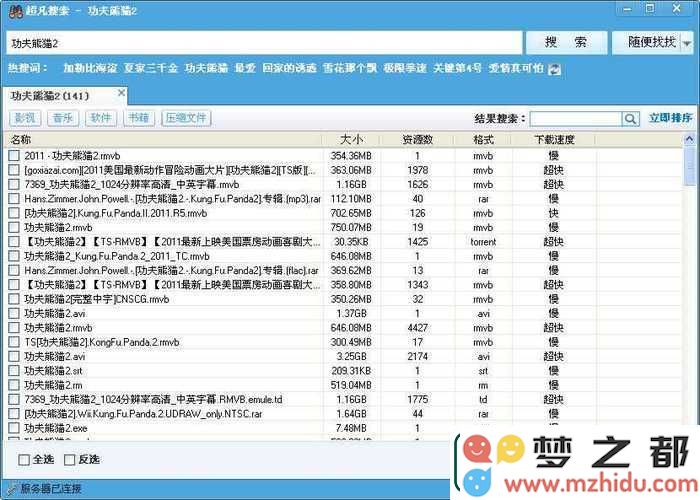
Task: Sort by the 格式 column header
Action: (483, 140)
